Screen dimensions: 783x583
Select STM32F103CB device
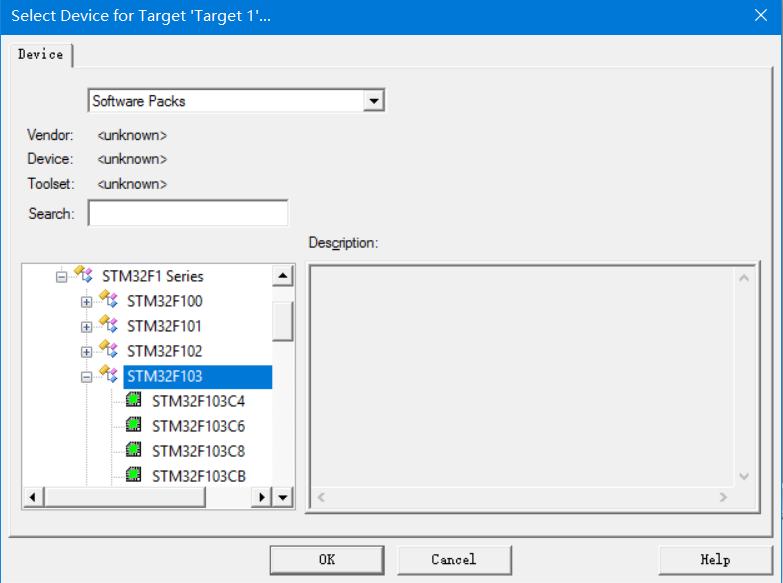[199, 476]
